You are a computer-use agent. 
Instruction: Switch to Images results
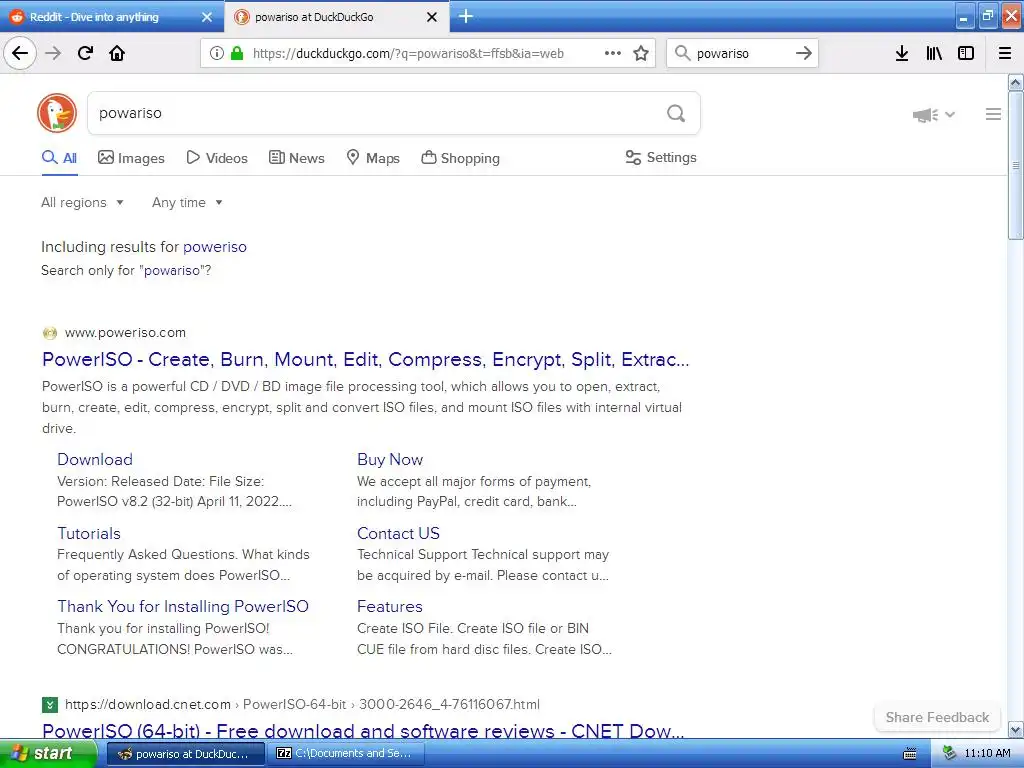coord(131,158)
